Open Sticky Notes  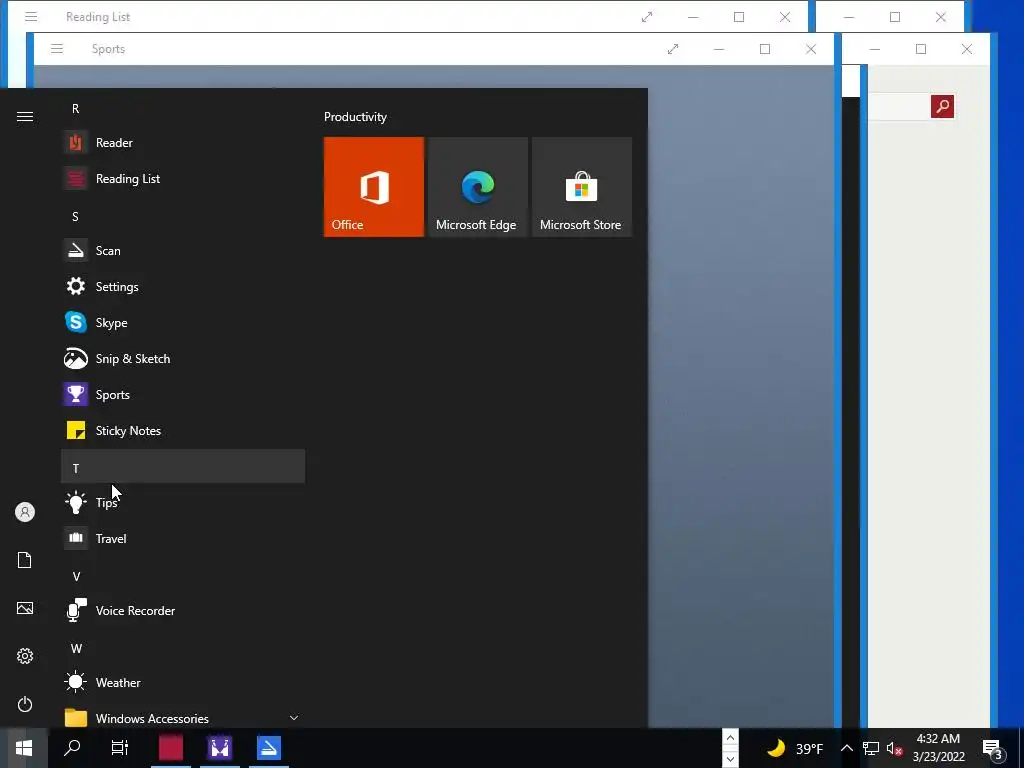click(183, 430)
